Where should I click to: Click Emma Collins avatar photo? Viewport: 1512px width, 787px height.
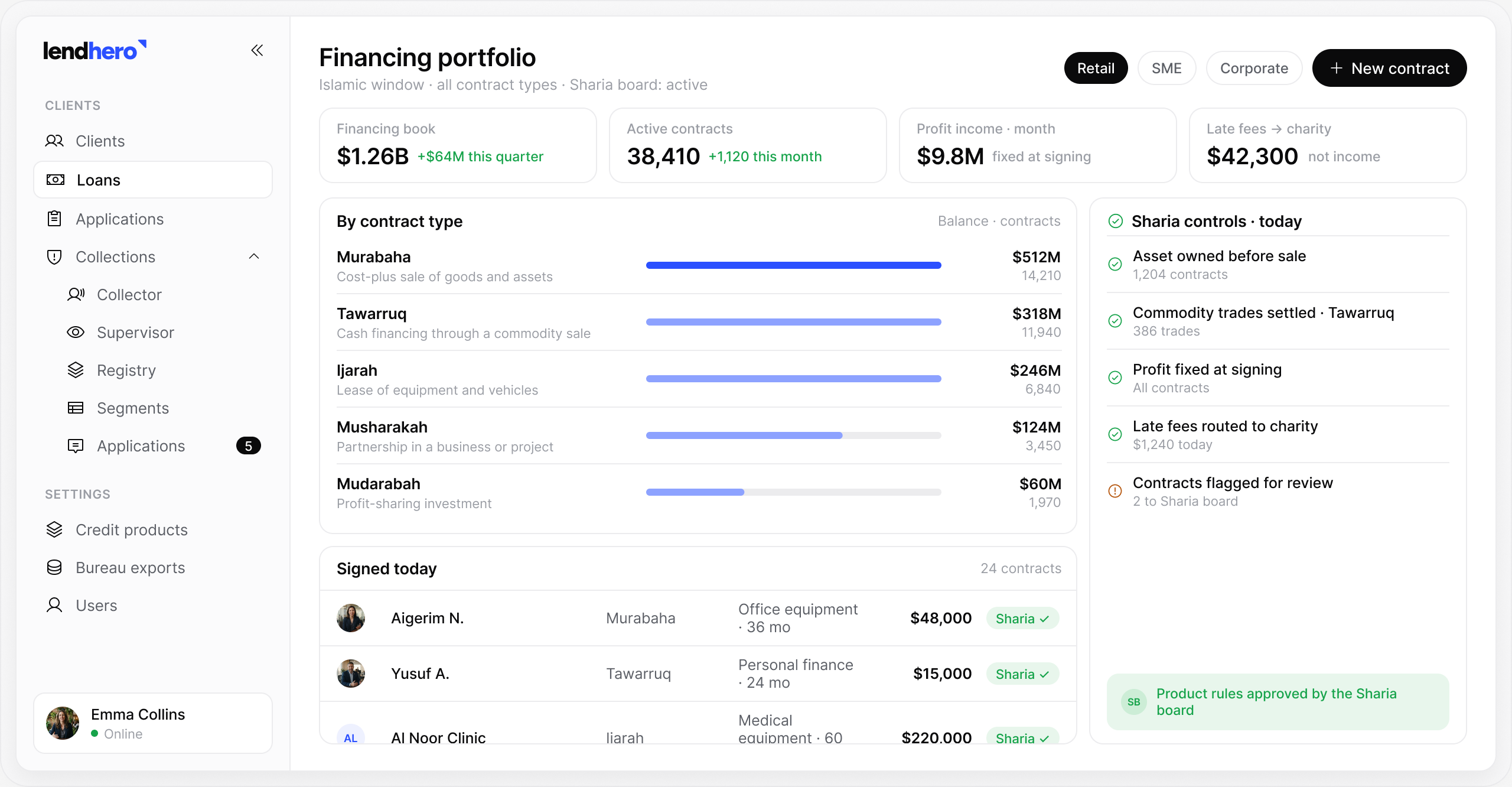pyautogui.click(x=63, y=723)
